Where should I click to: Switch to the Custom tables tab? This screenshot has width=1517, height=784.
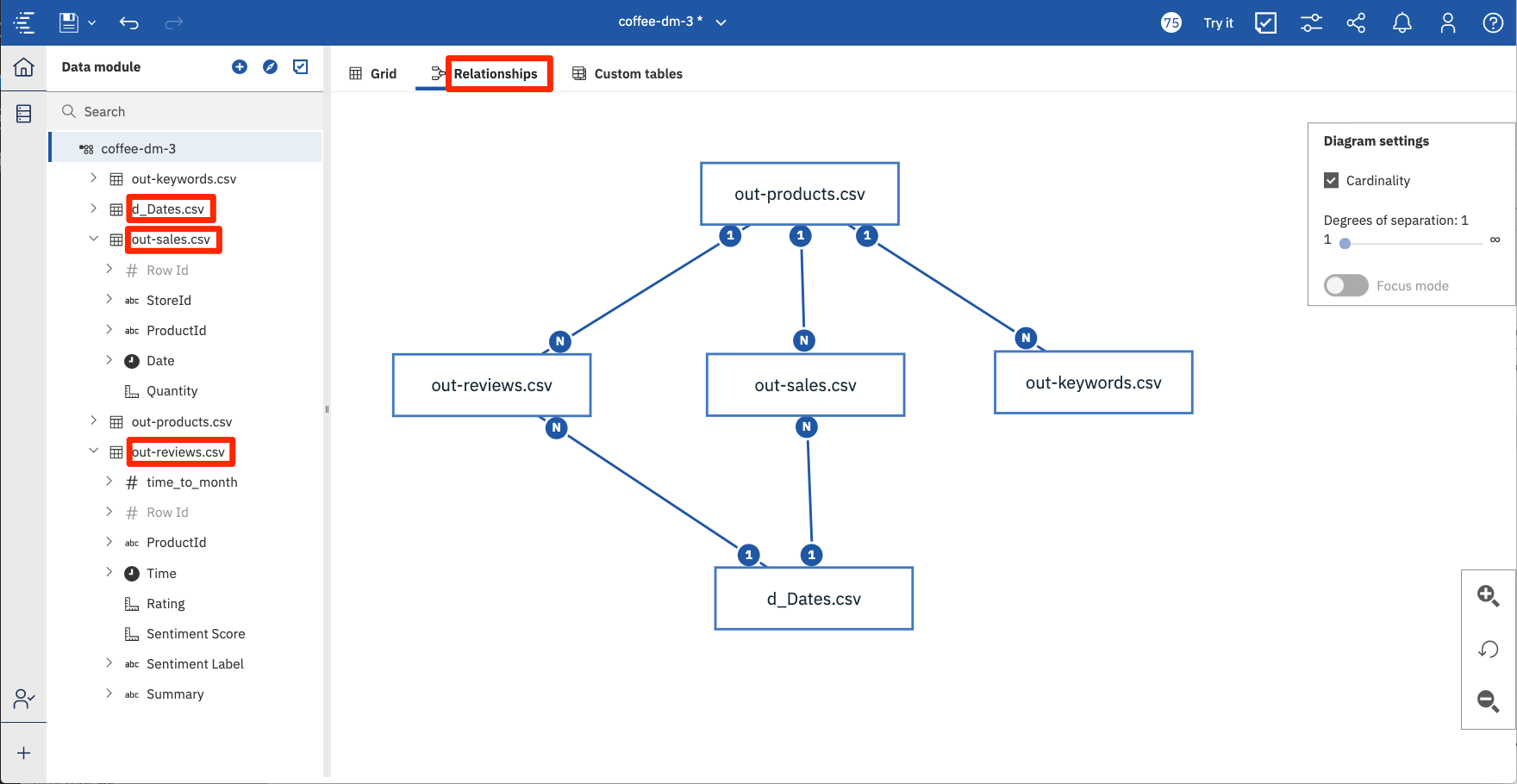[x=627, y=74]
